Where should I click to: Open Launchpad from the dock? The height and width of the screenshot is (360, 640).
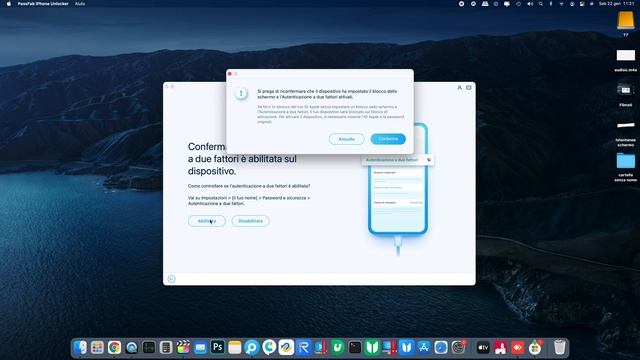(97, 347)
